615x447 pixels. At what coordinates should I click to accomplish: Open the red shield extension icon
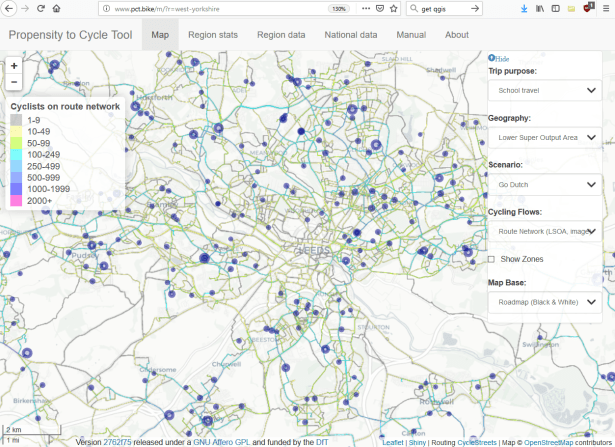click(588, 7)
